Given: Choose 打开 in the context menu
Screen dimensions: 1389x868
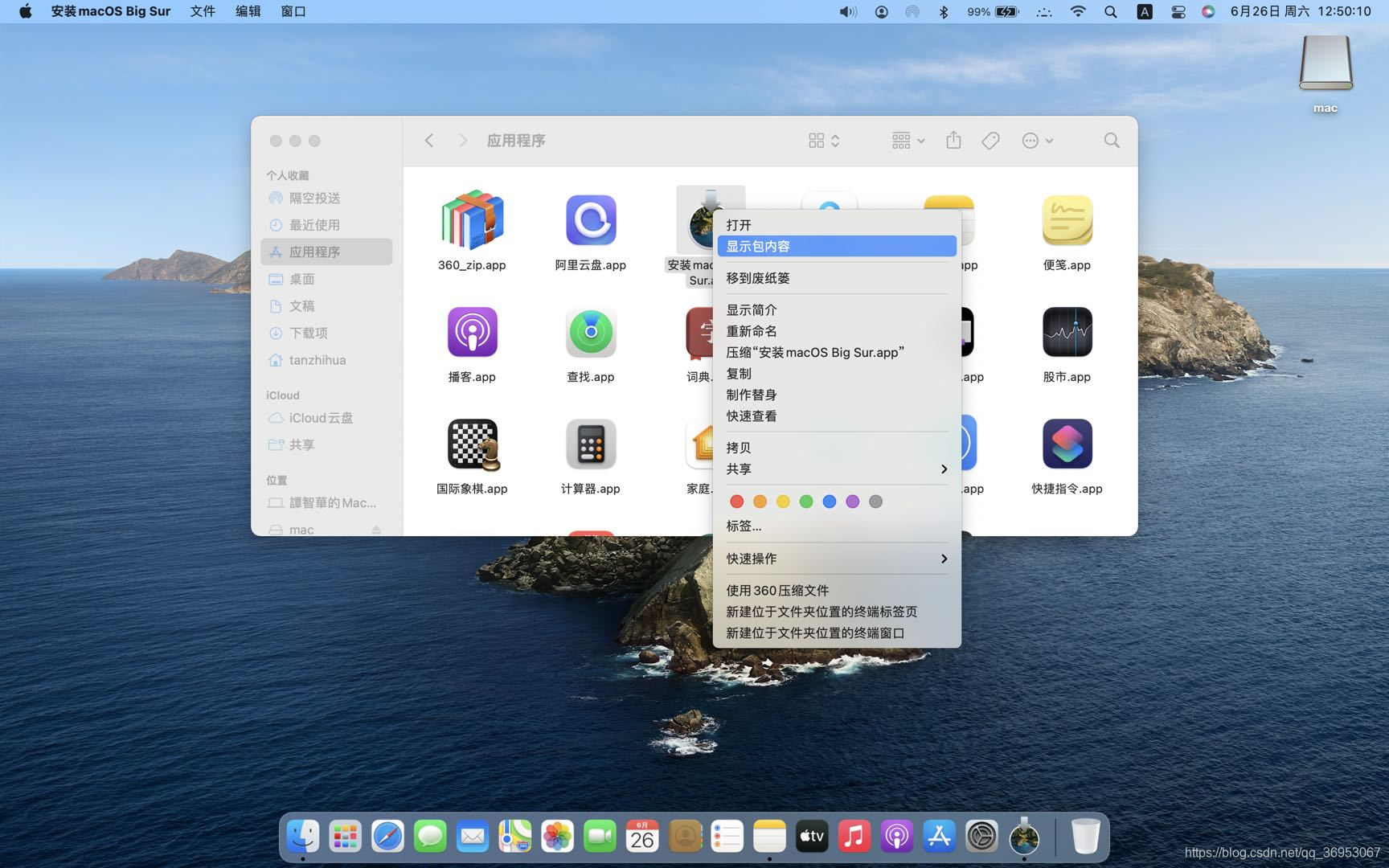Looking at the screenshot, I should tap(837, 225).
